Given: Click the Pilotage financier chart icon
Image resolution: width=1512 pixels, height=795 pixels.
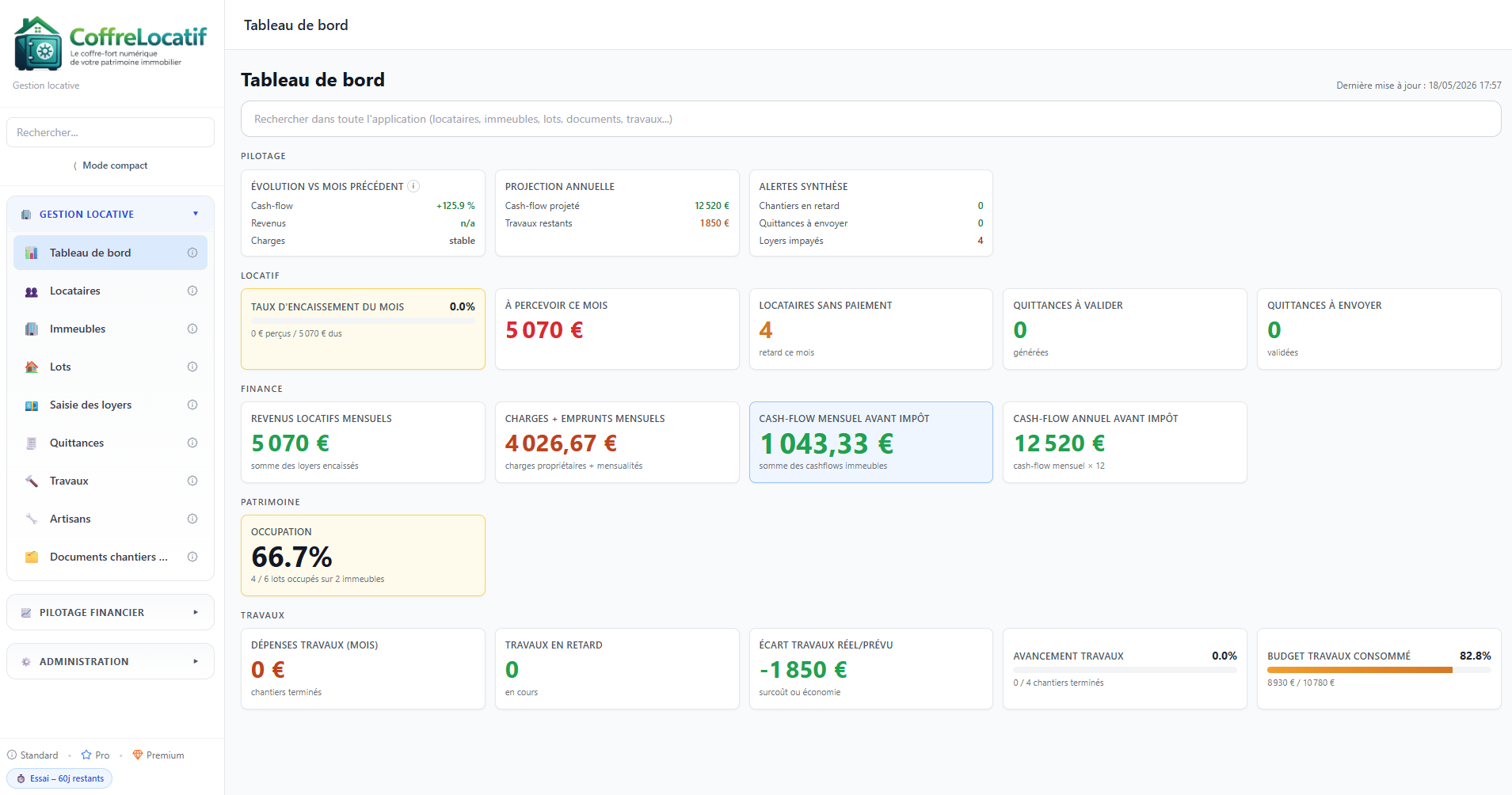Looking at the screenshot, I should [26, 613].
